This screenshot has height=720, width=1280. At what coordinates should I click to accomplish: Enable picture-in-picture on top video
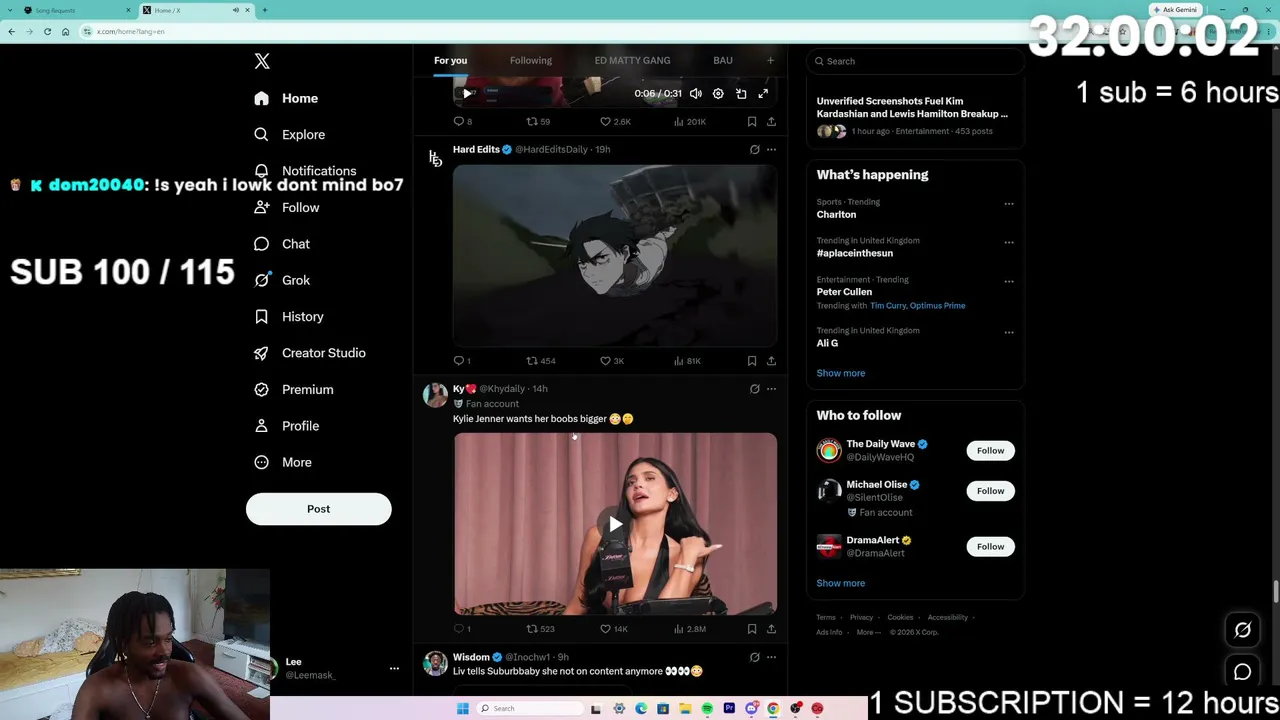pyautogui.click(x=741, y=94)
